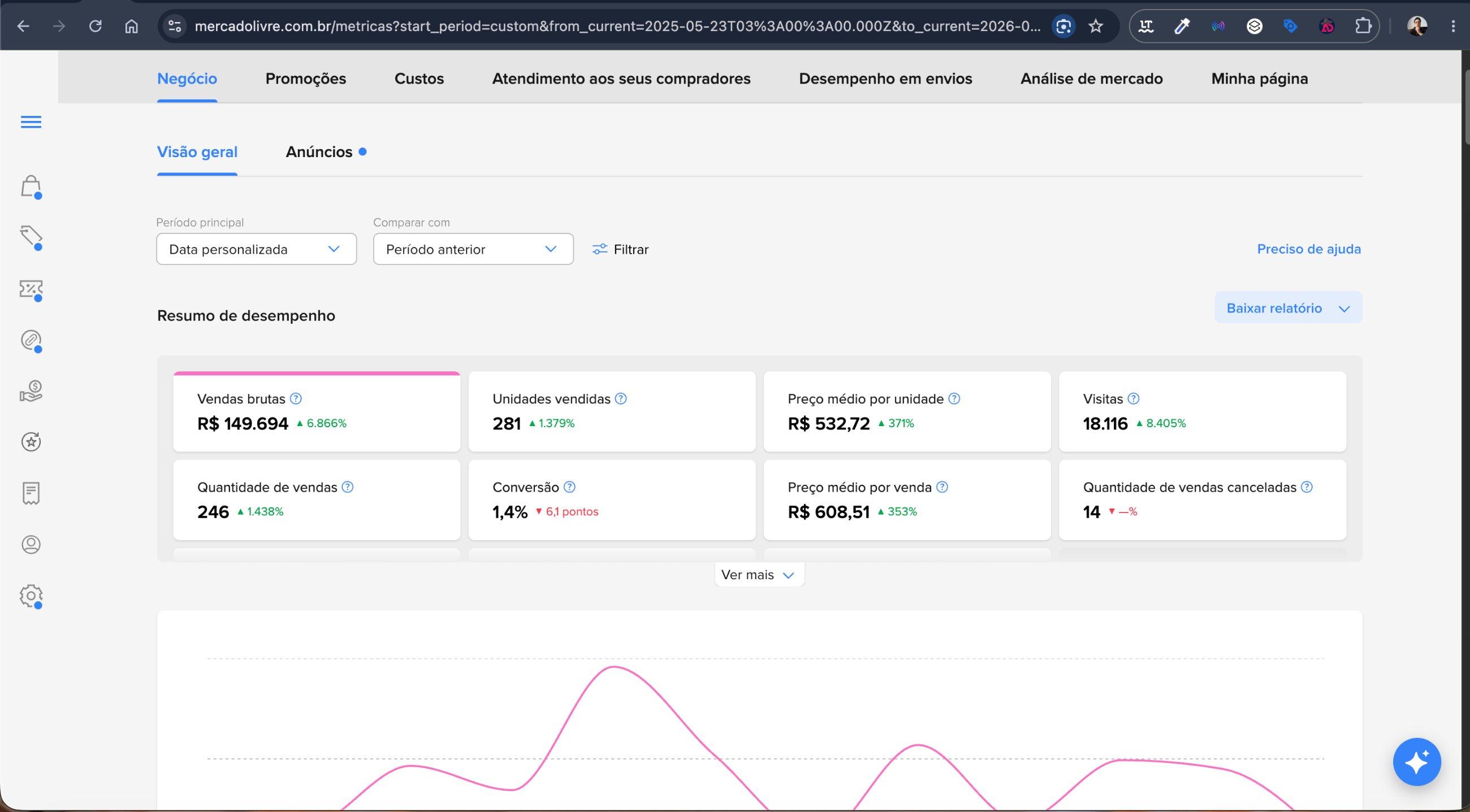Open the price tag sidebar icon
1470x812 pixels.
[31, 237]
